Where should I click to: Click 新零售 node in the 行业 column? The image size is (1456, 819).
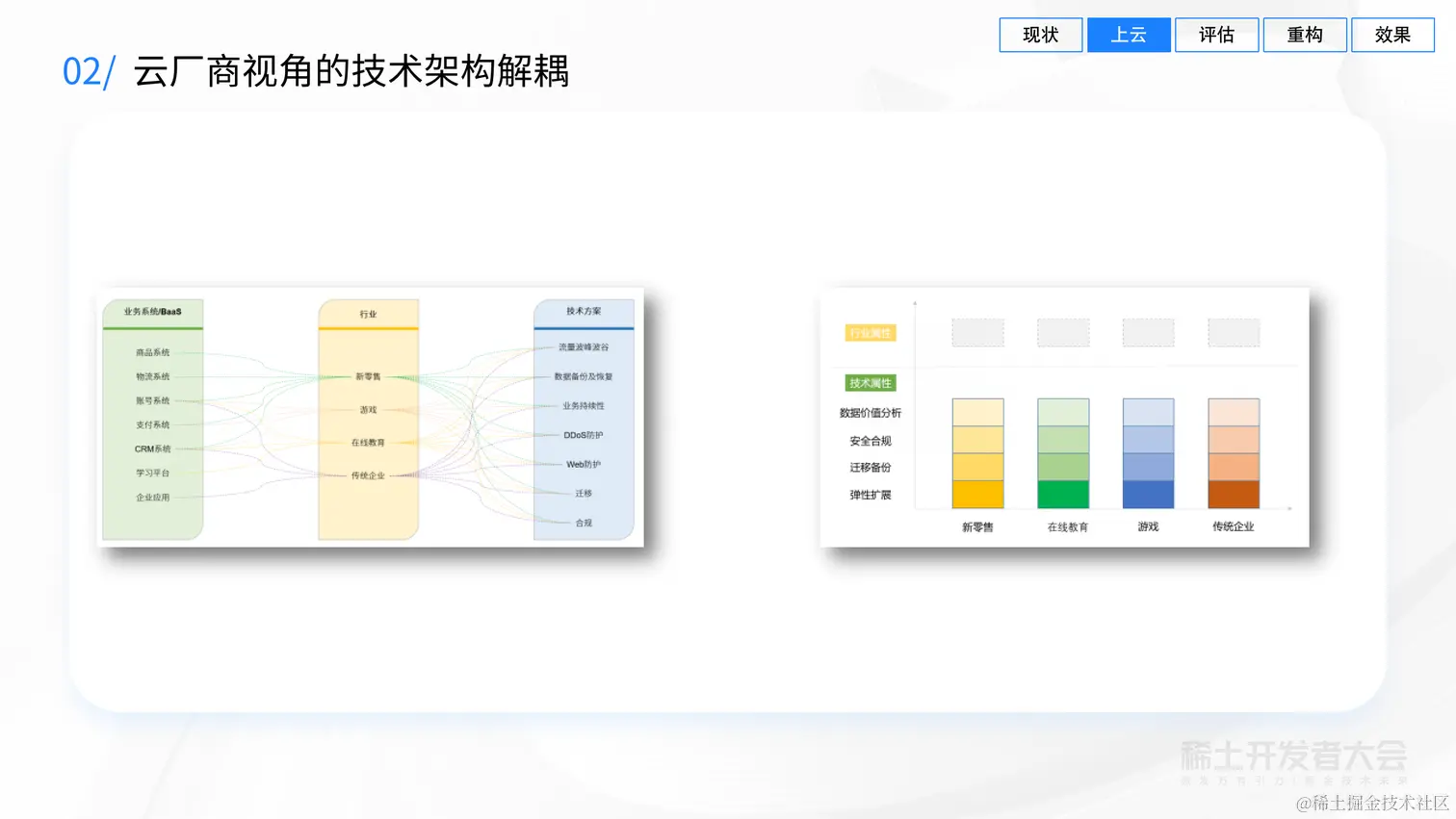click(368, 376)
